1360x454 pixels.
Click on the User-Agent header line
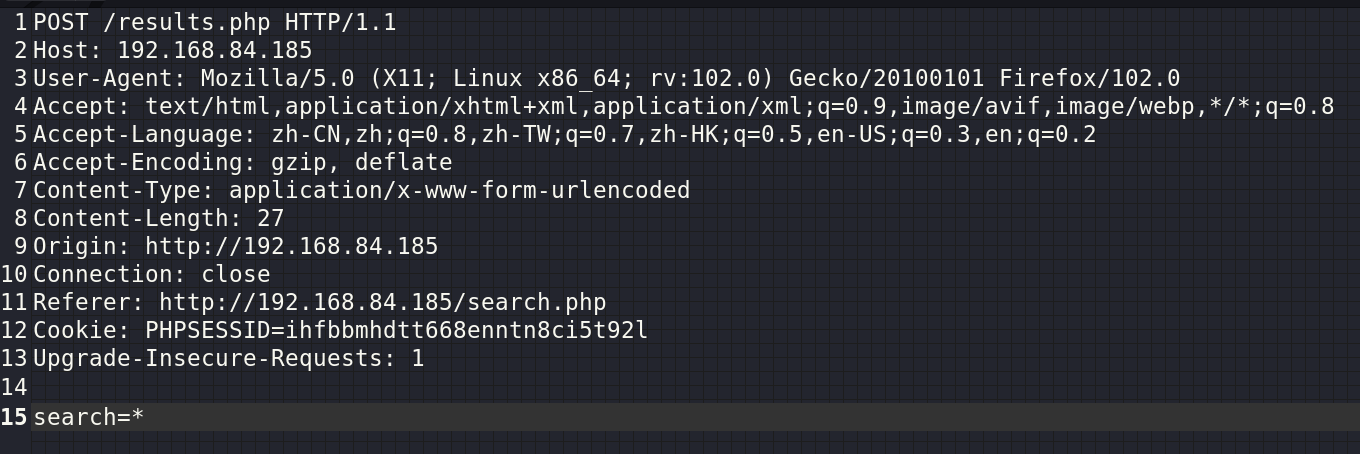pos(607,78)
